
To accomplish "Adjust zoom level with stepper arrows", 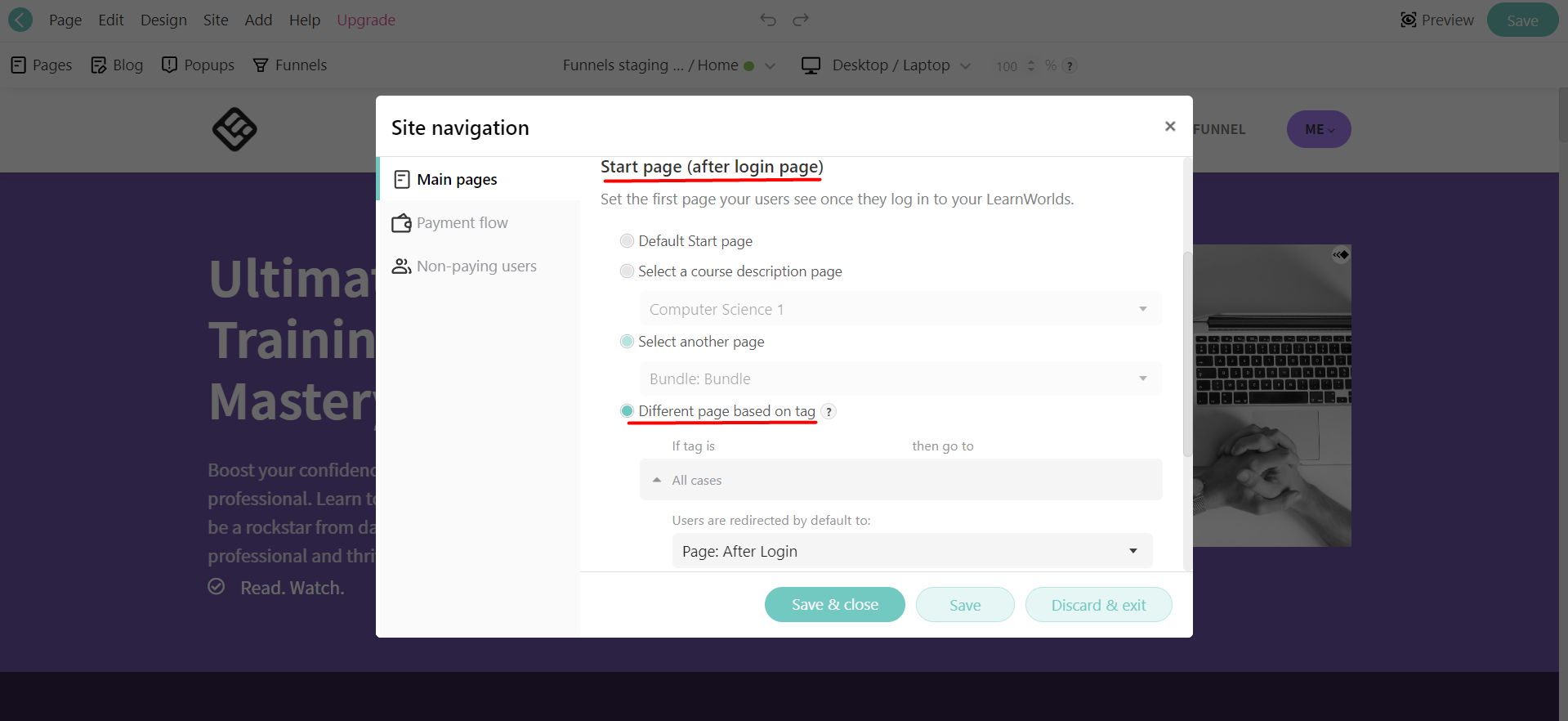I will (1031, 65).
